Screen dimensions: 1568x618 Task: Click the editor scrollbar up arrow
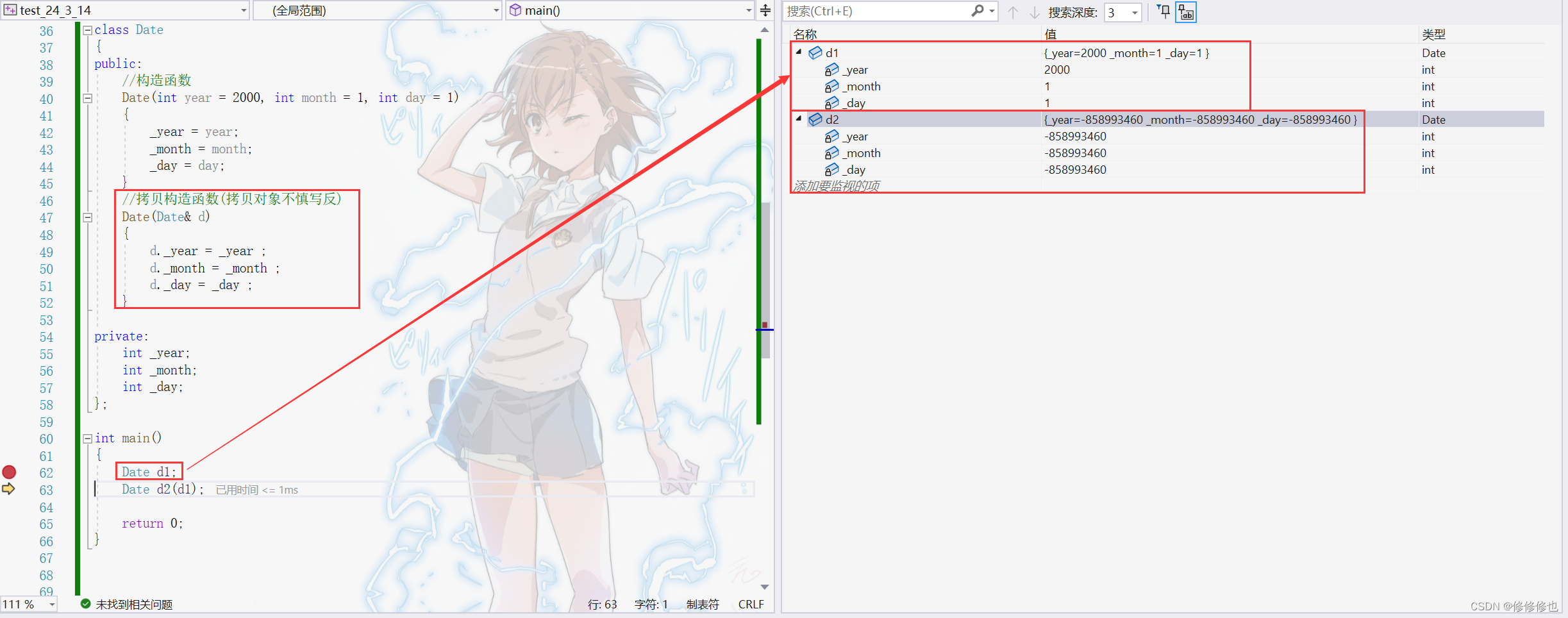coord(765,30)
